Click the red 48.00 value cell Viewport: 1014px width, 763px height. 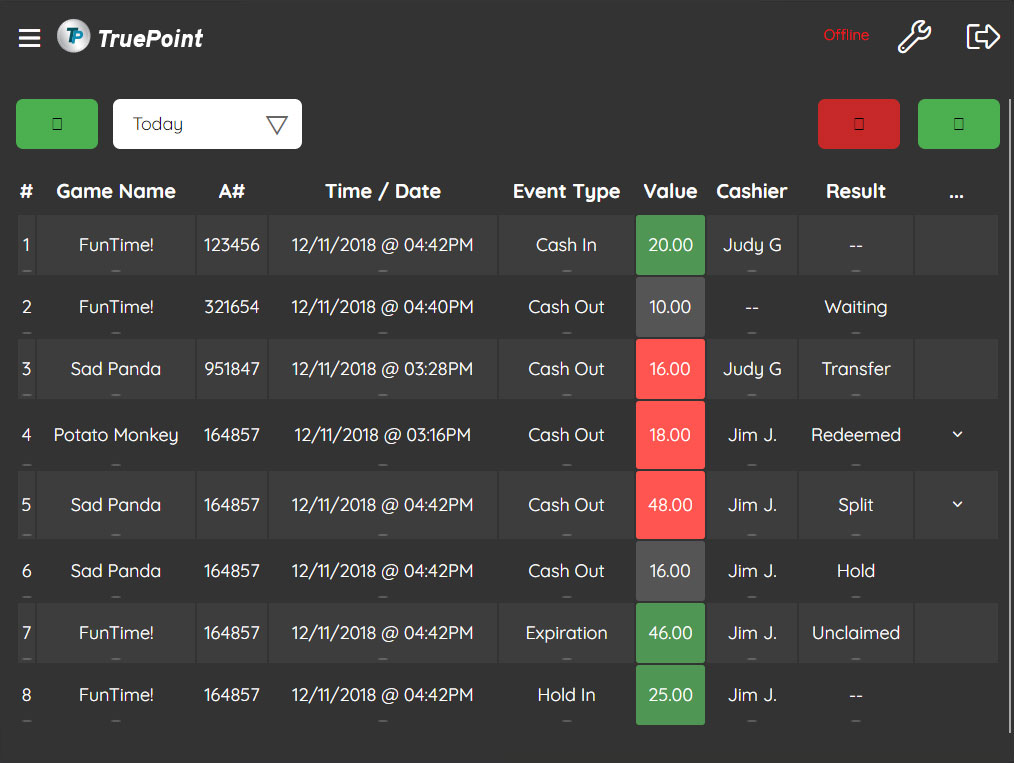point(670,505)
